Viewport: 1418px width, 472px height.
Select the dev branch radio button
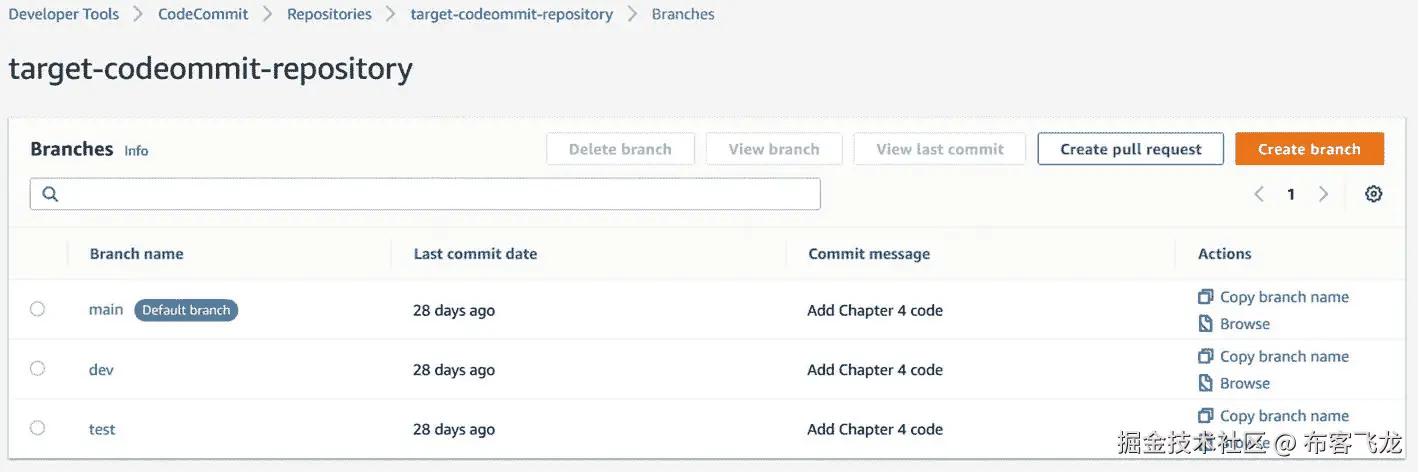(x=38, y=369)
